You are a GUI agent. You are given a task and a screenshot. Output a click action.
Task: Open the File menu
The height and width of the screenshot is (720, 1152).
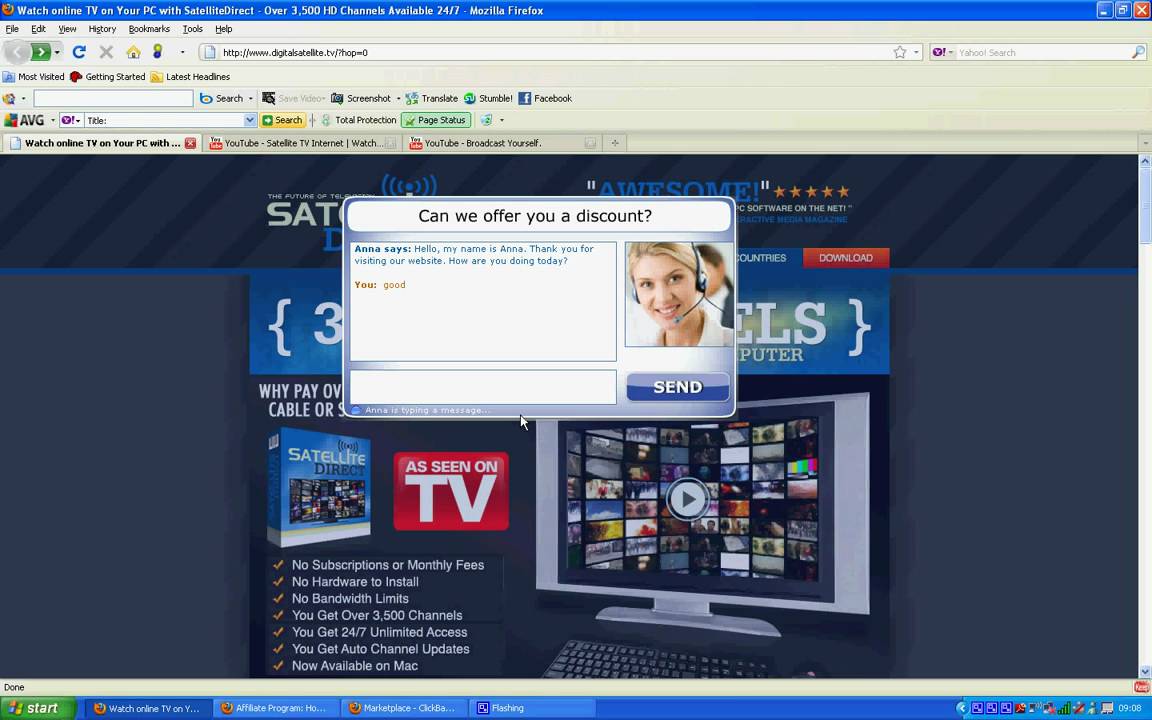click(12, 29)
